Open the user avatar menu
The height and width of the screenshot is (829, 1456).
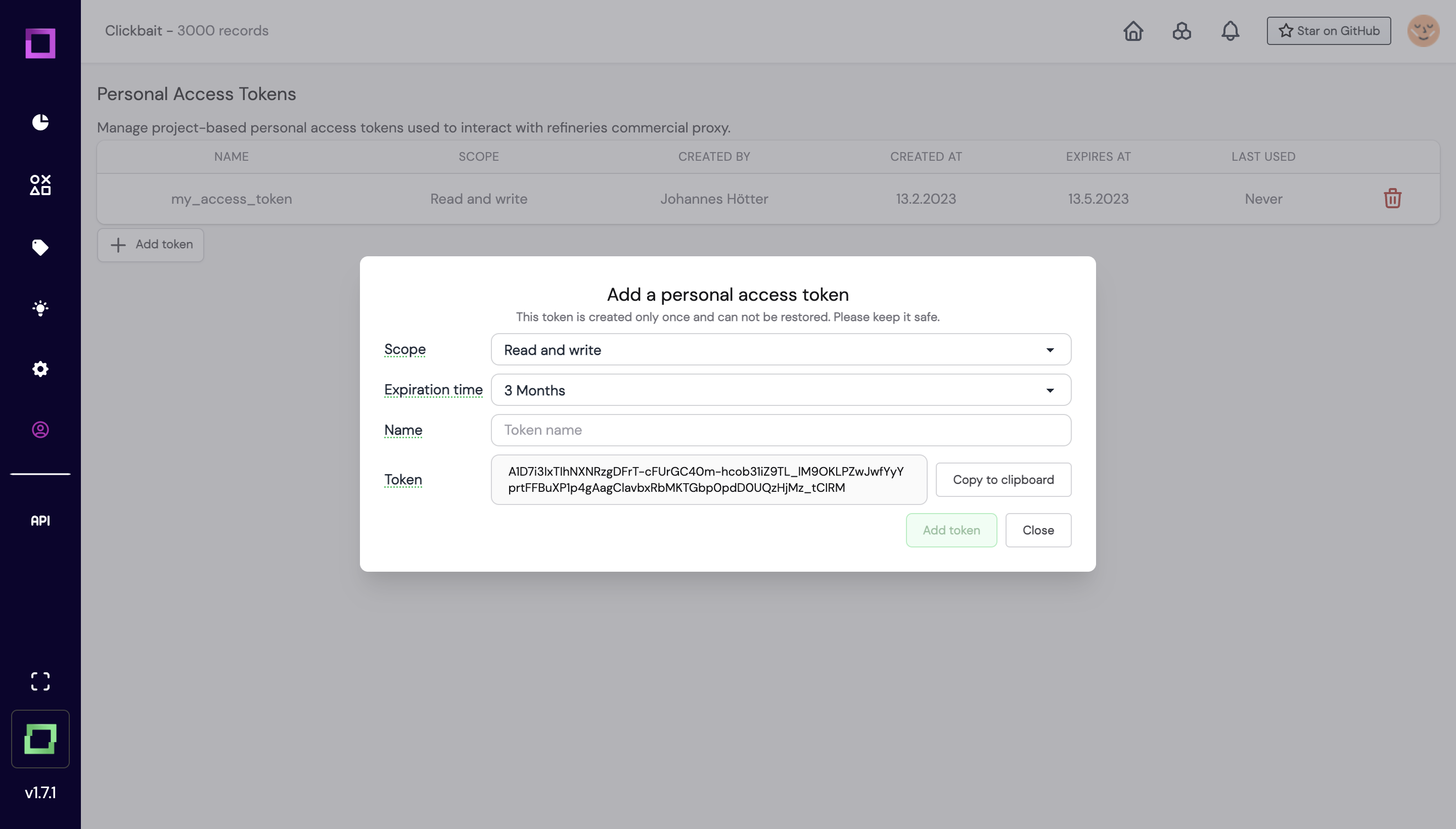[1423, 31]
